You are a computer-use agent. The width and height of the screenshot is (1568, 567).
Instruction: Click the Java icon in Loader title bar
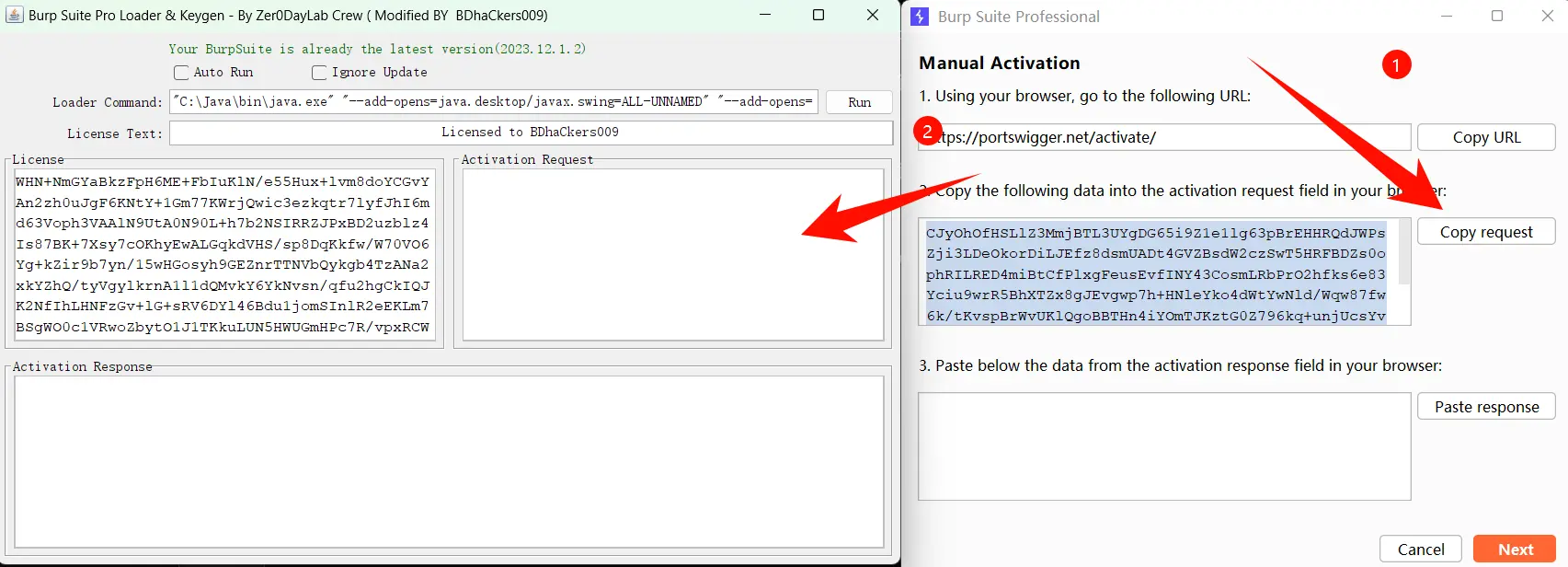(15, 15)
